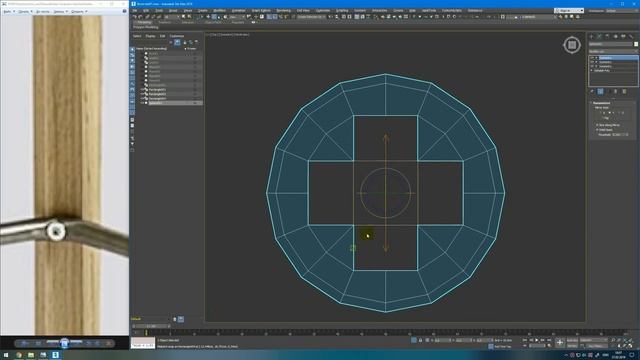This screenshot has height=360, width=640.
Task: Switch to the Freeform ribbon tab
Action: (164, 22)
